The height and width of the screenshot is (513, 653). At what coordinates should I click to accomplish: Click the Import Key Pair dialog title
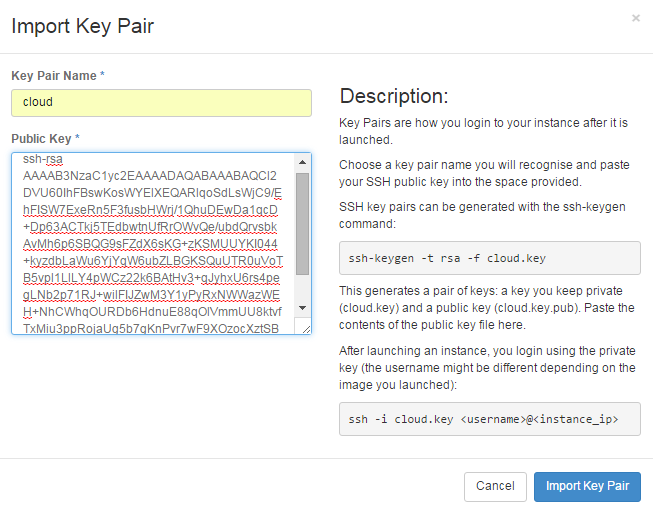pos(82,25)
